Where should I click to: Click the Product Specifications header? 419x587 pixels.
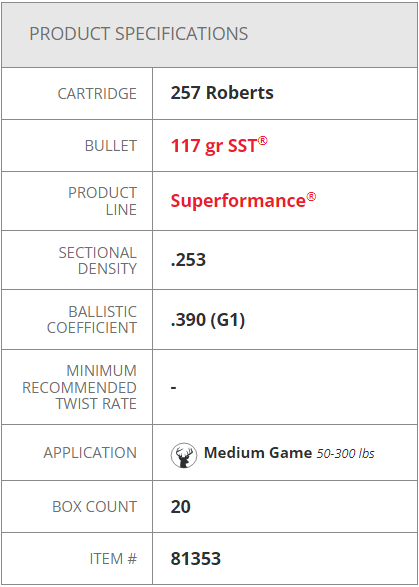tap(139, 34)
